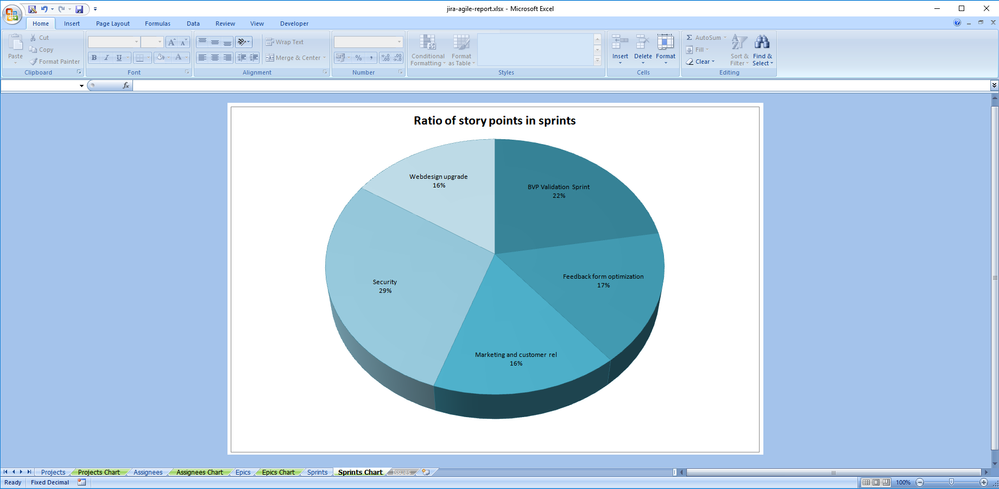The image size is (999, 489).
Task: Click the Percent Style icon
Action: (358, 58)
